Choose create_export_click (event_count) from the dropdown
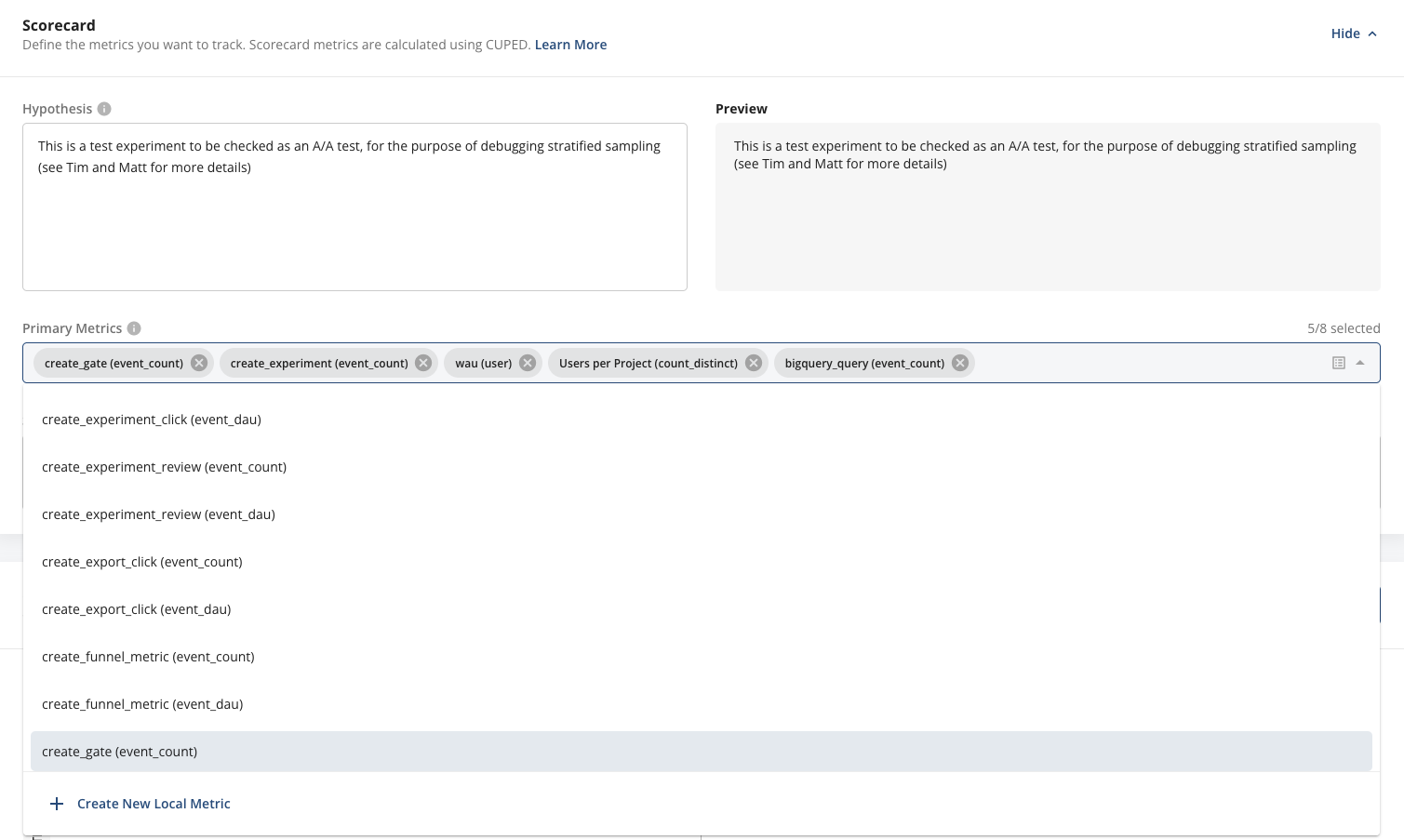 pos(141,561)
